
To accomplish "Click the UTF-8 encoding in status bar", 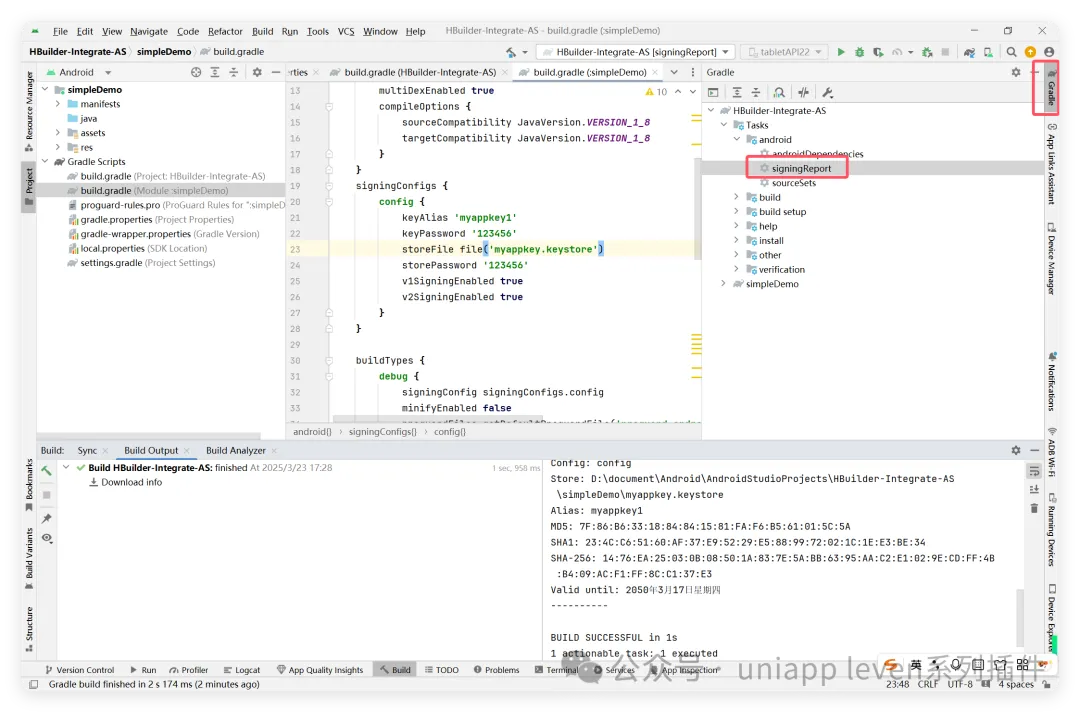I will [x=959, y=684].
